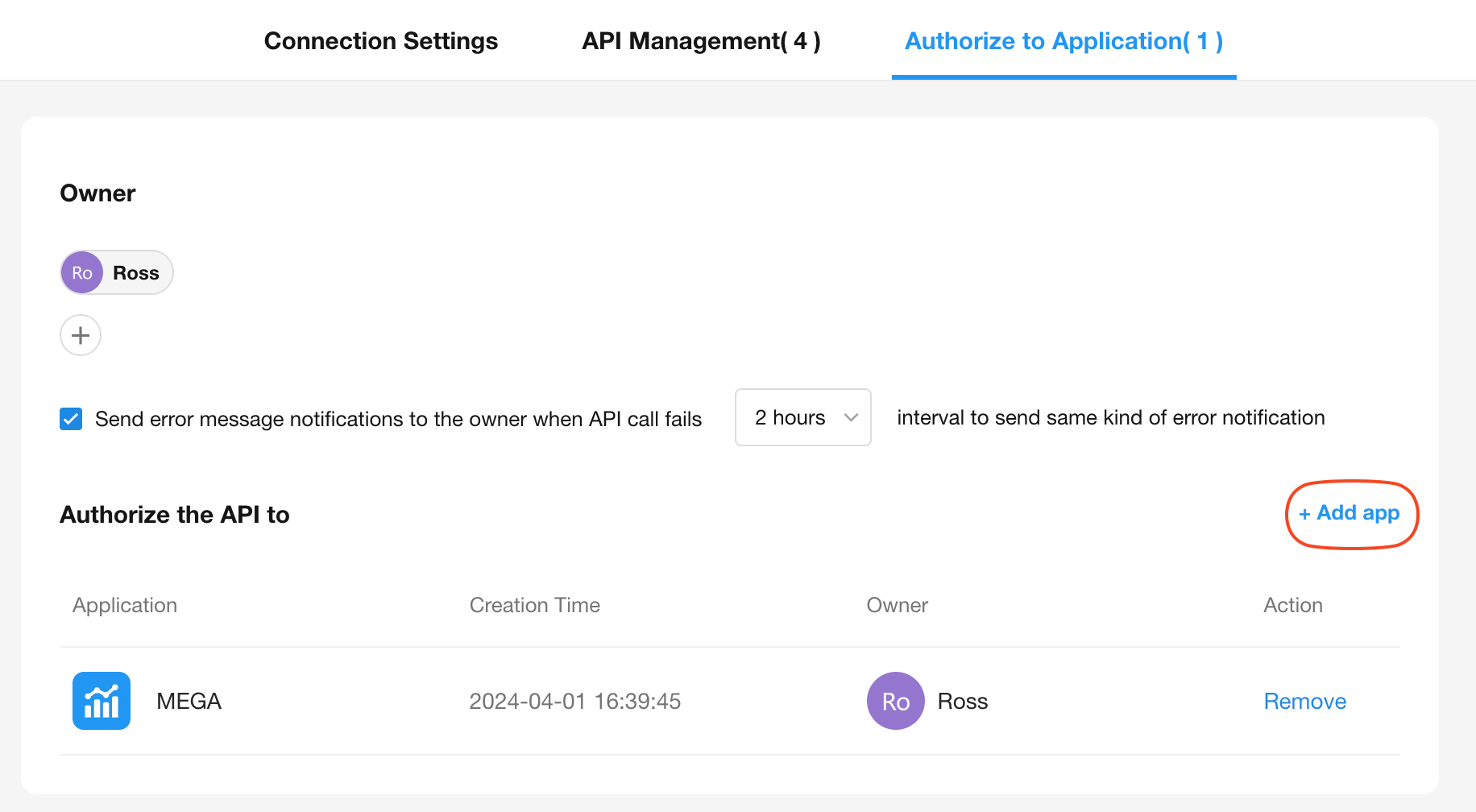This screenshot has height=812, width=1476.
Task: Open the API Management tab
Action: click(701, 41)
